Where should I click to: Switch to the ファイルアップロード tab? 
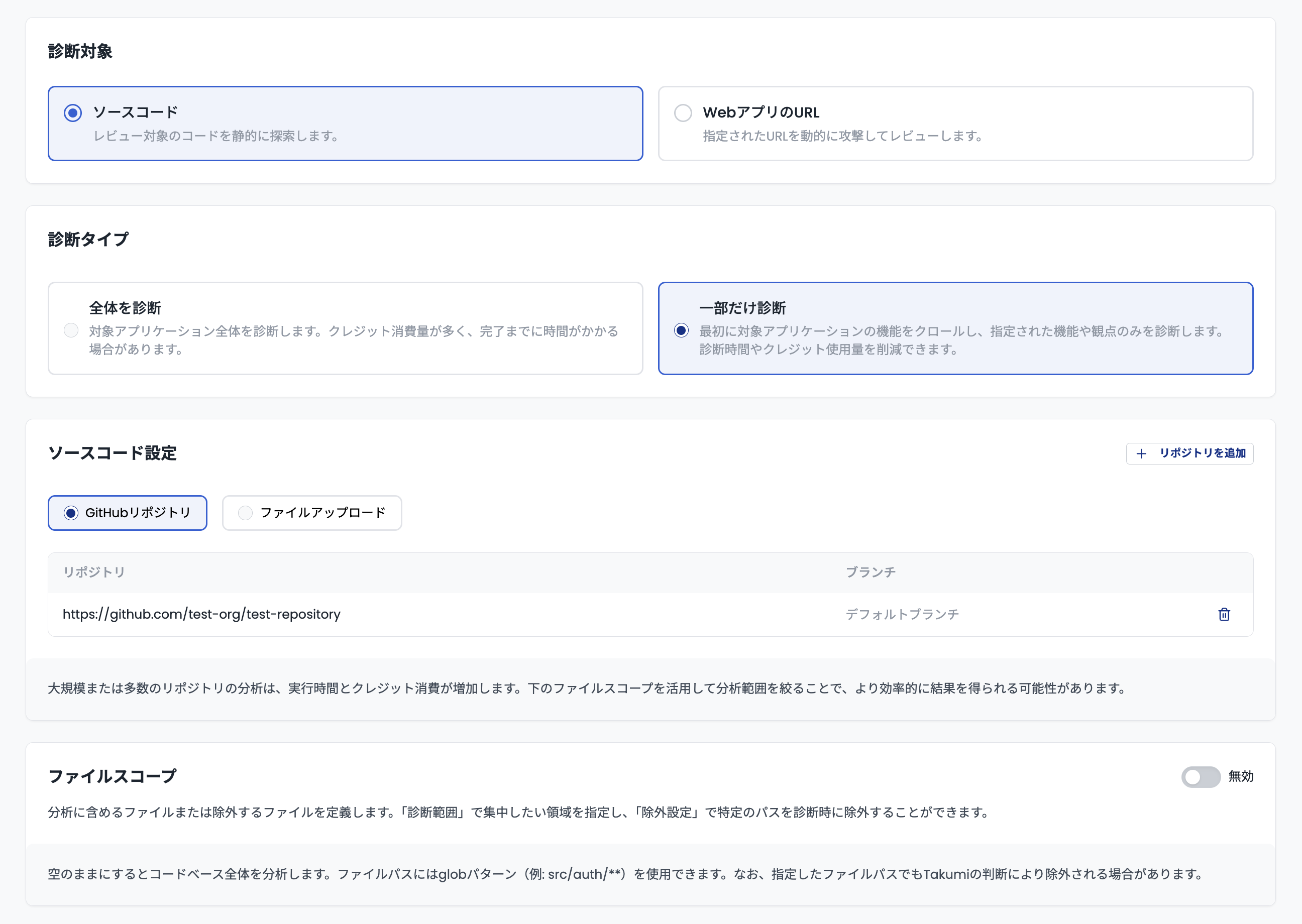pos(311,513)
